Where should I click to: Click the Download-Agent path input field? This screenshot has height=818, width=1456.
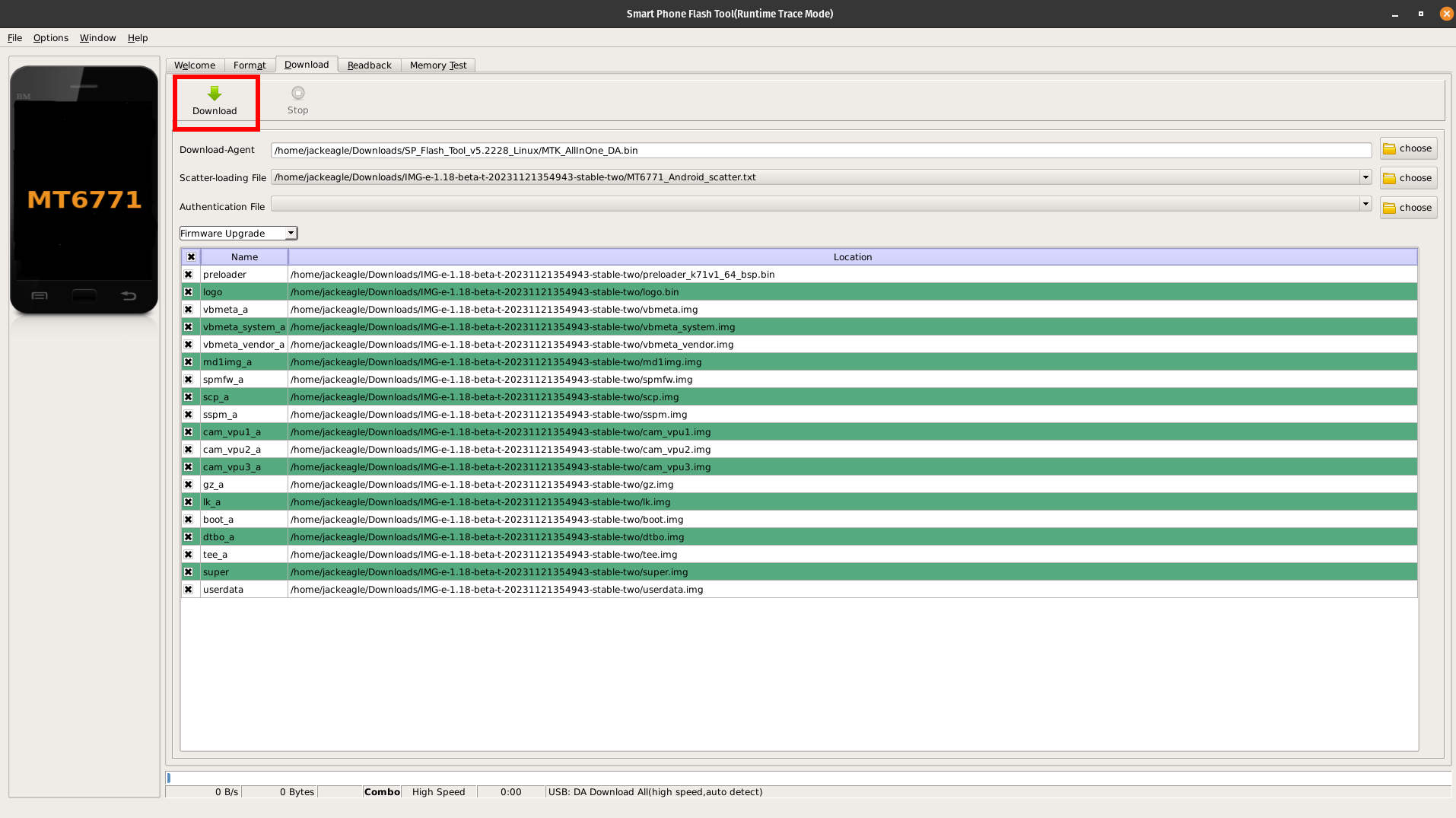[820, 151]
